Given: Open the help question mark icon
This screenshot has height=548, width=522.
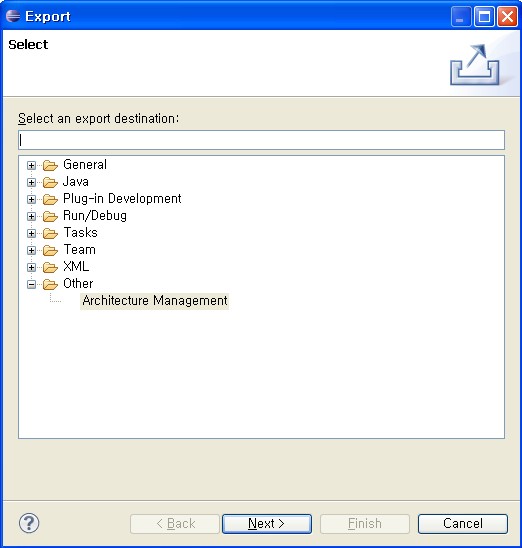Looking at the screenshot, I should 29,523.
